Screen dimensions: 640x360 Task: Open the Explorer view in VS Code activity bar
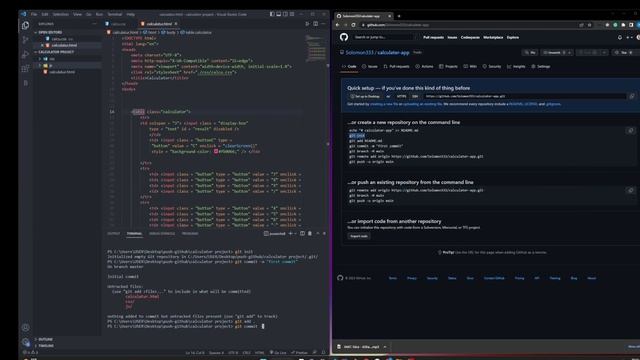click(25, 25)
